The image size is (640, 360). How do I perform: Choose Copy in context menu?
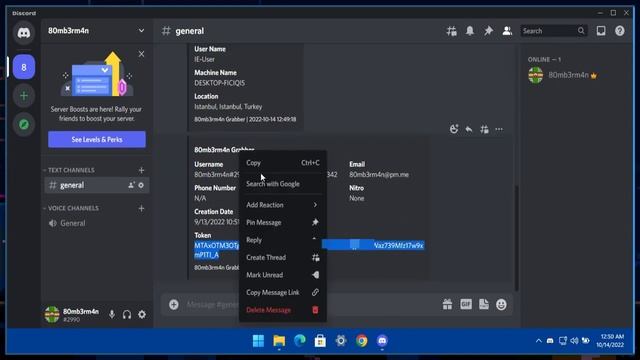282,163
